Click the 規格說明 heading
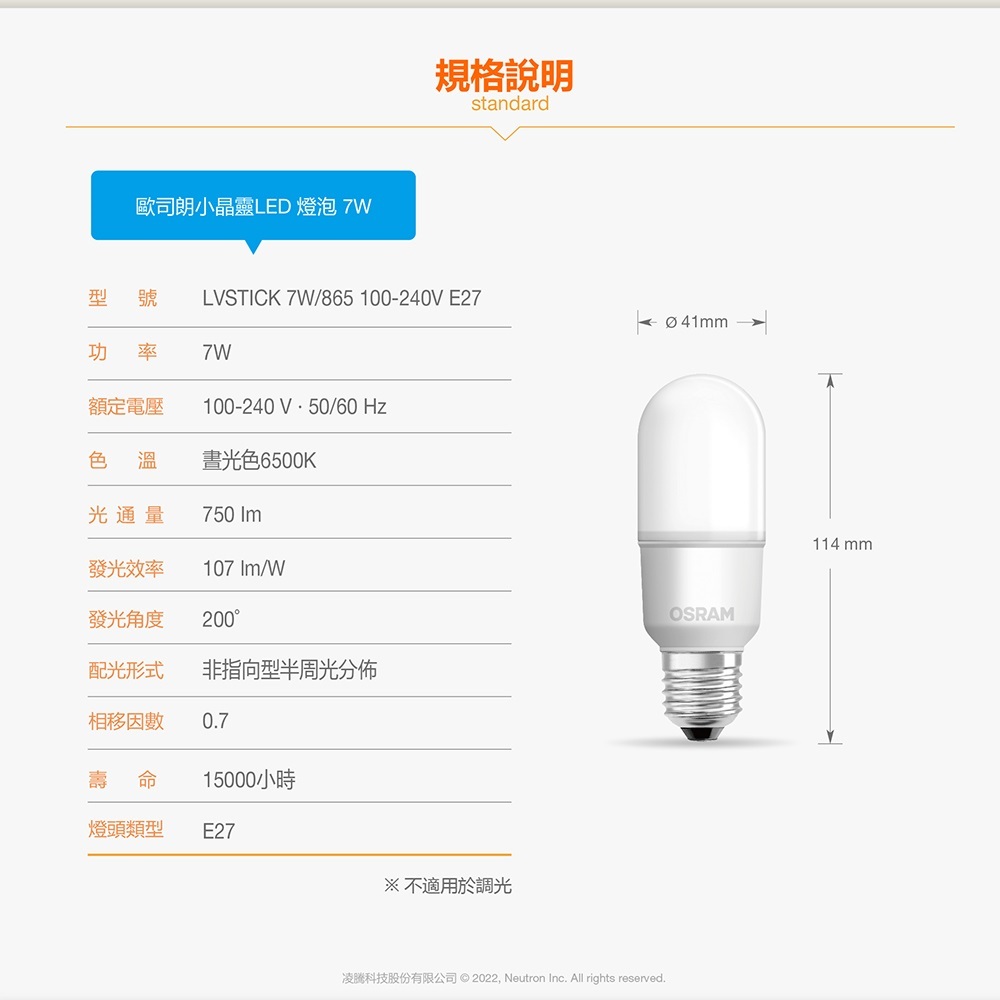Image resolution: width=1000 pixels, height=1000 pixels. (x=504, y=75)
